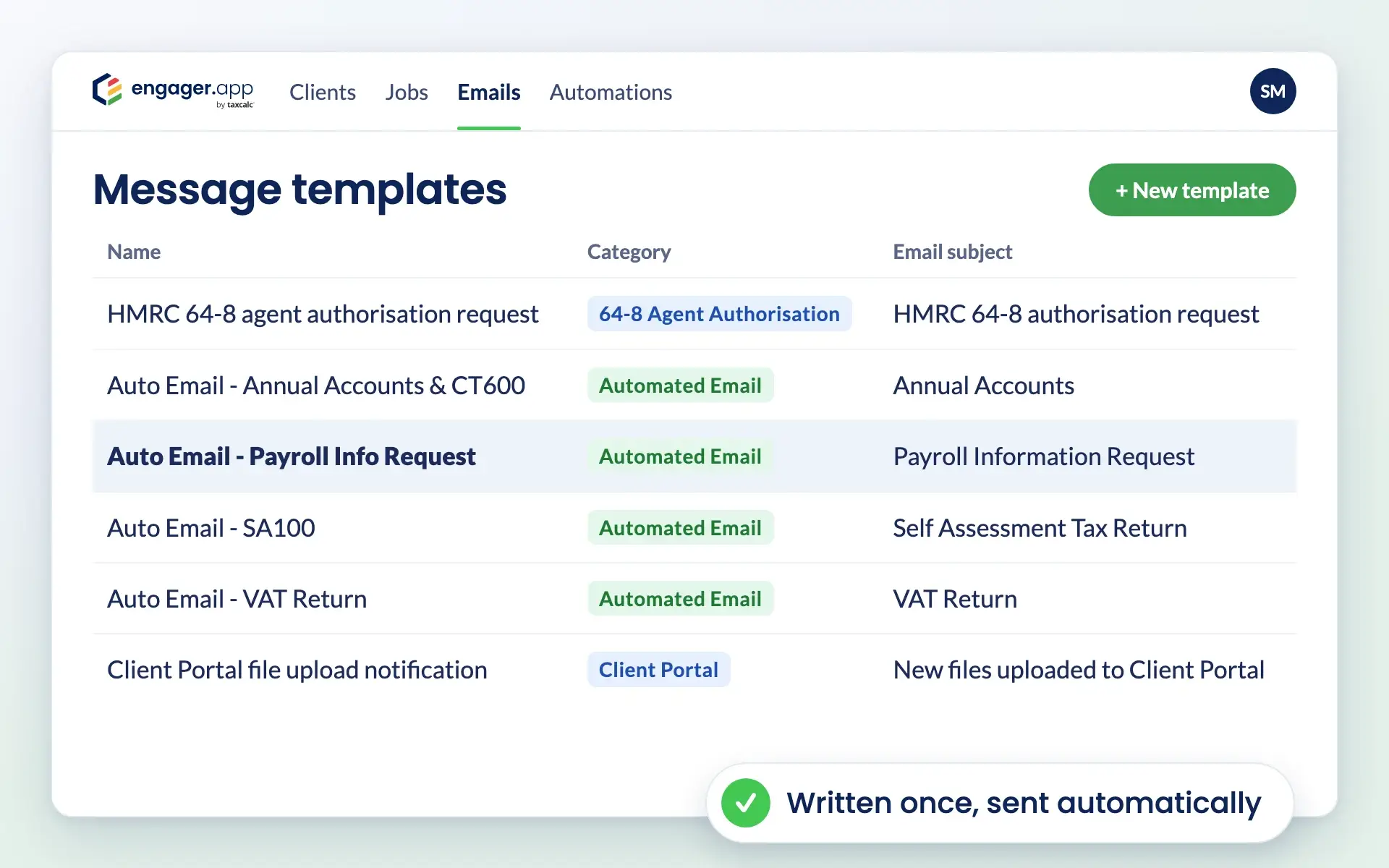Click Payroll Information Request subject

(x=1043, y=456)
